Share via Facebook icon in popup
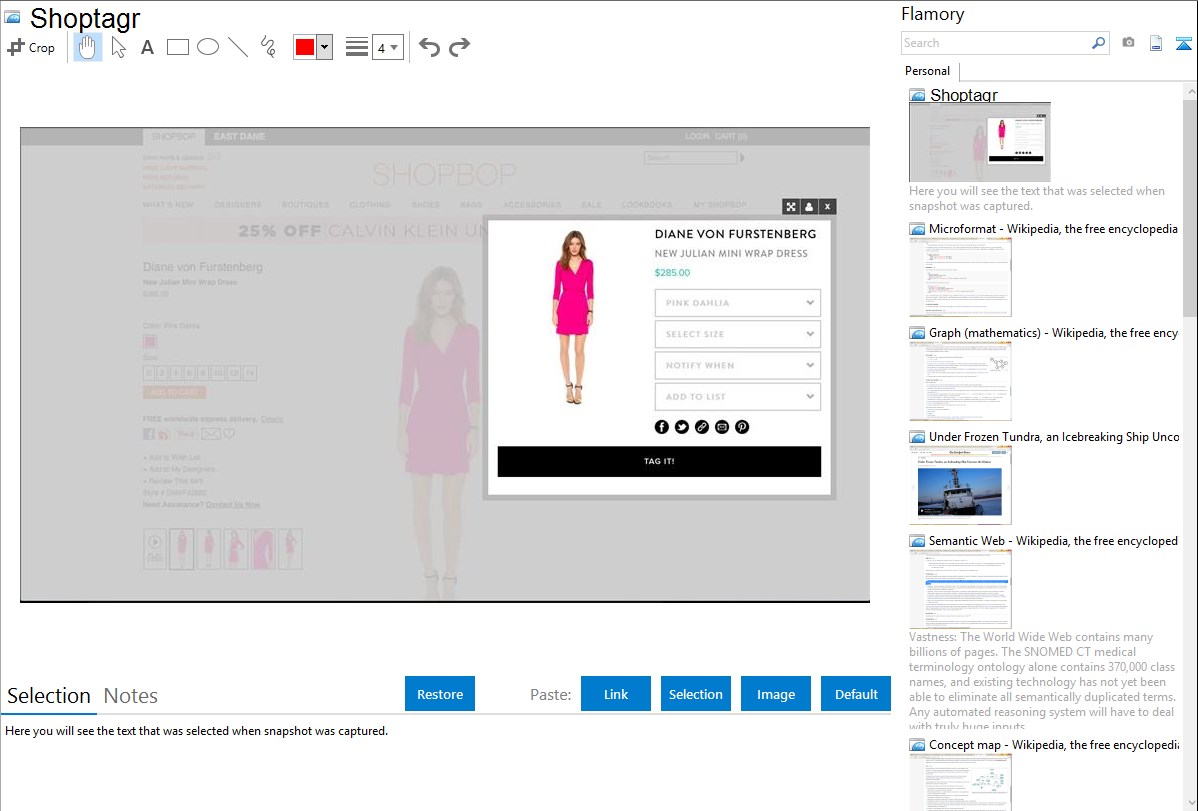This screenshot has height=811, width=1198. [x=662, y=427]
